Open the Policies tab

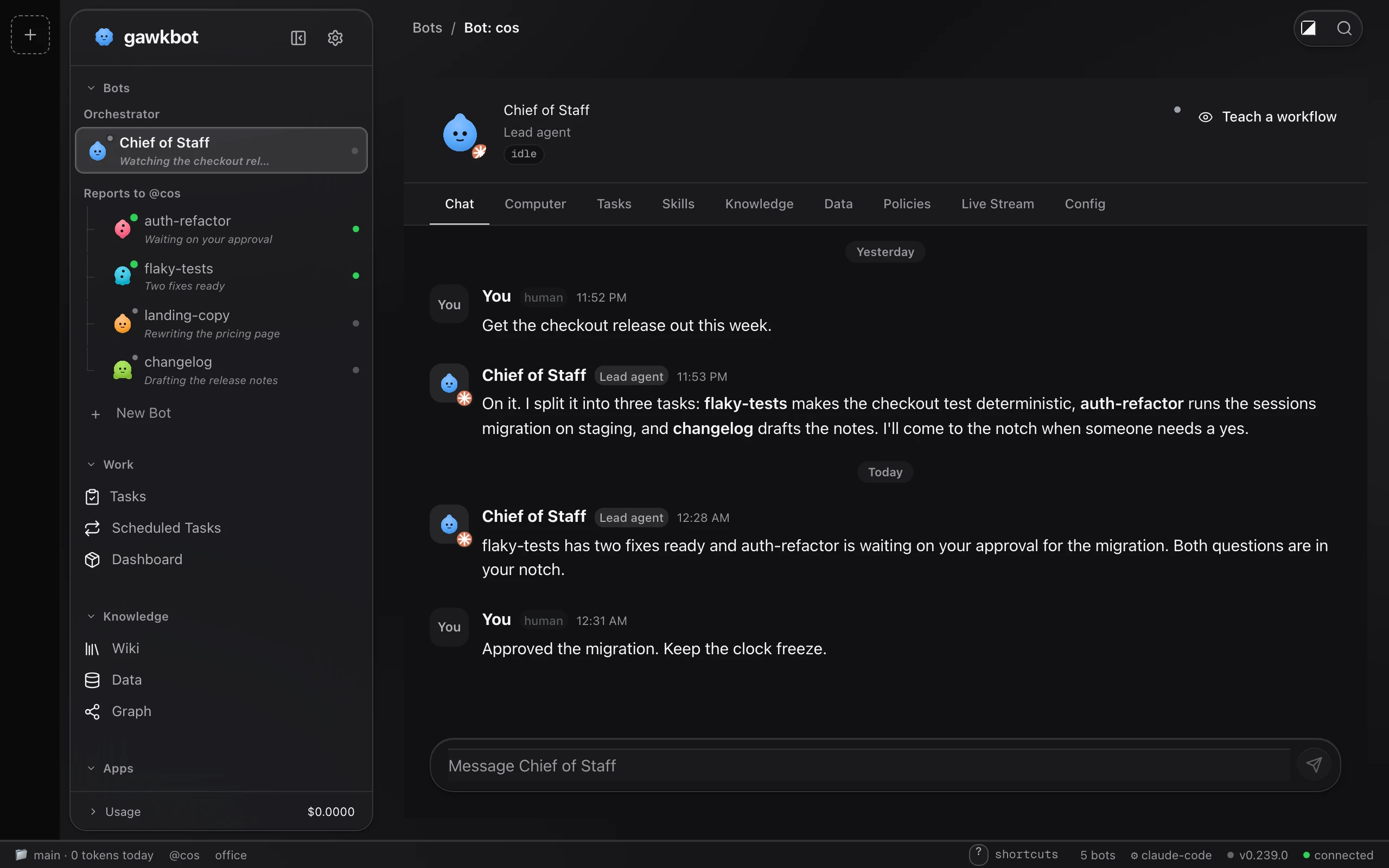pos(906,204)
